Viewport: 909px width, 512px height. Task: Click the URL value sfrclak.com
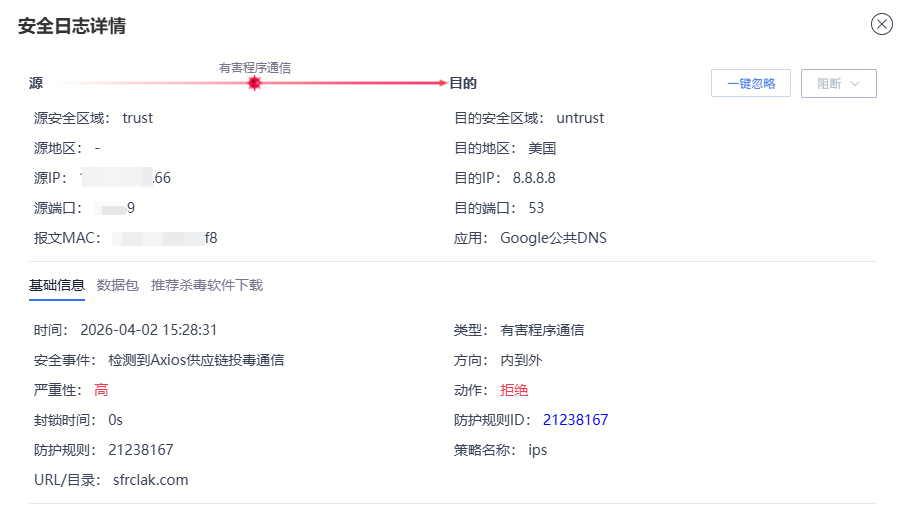148,480
